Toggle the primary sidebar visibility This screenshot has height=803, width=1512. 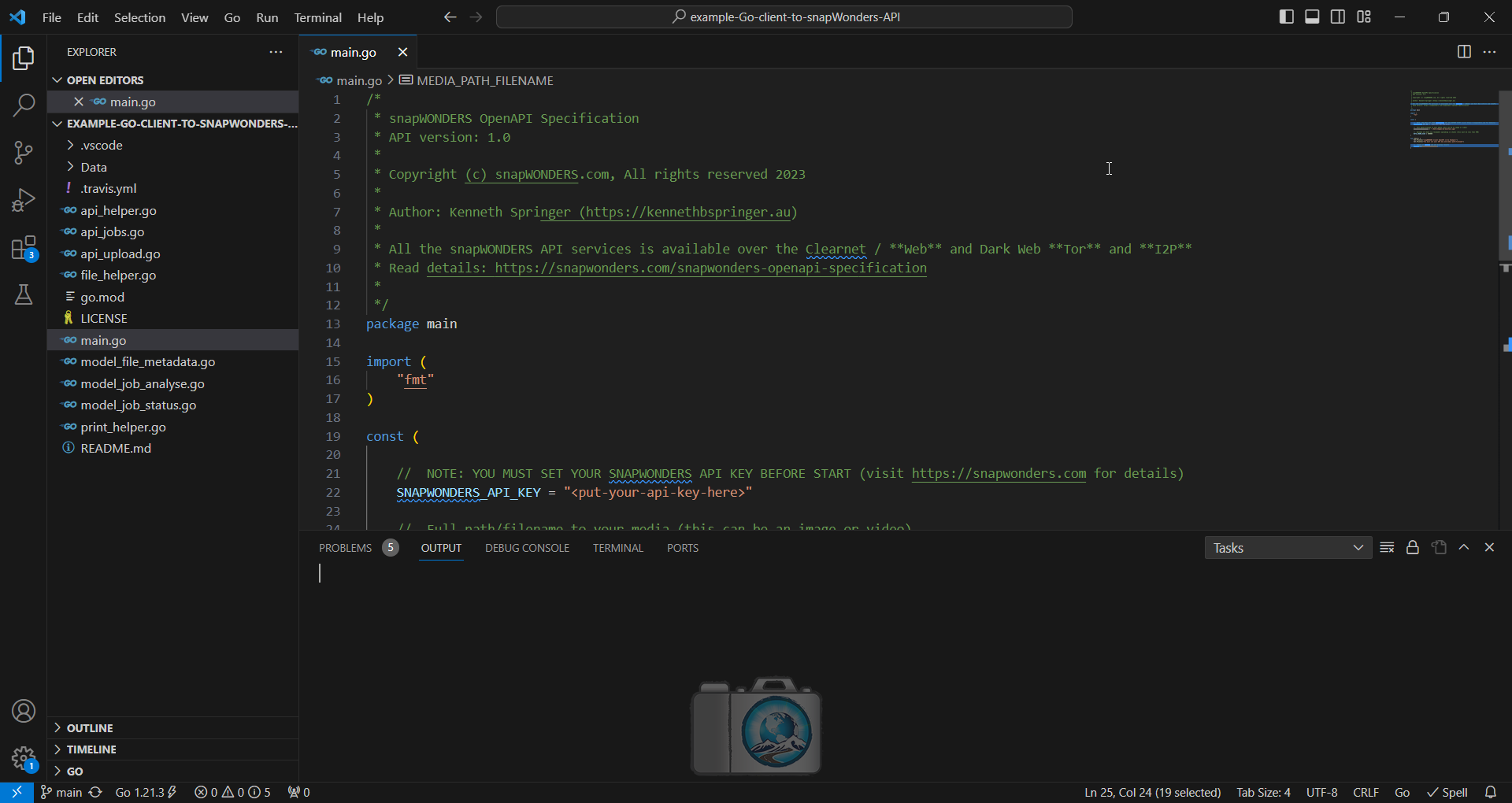pos(1286,17)
